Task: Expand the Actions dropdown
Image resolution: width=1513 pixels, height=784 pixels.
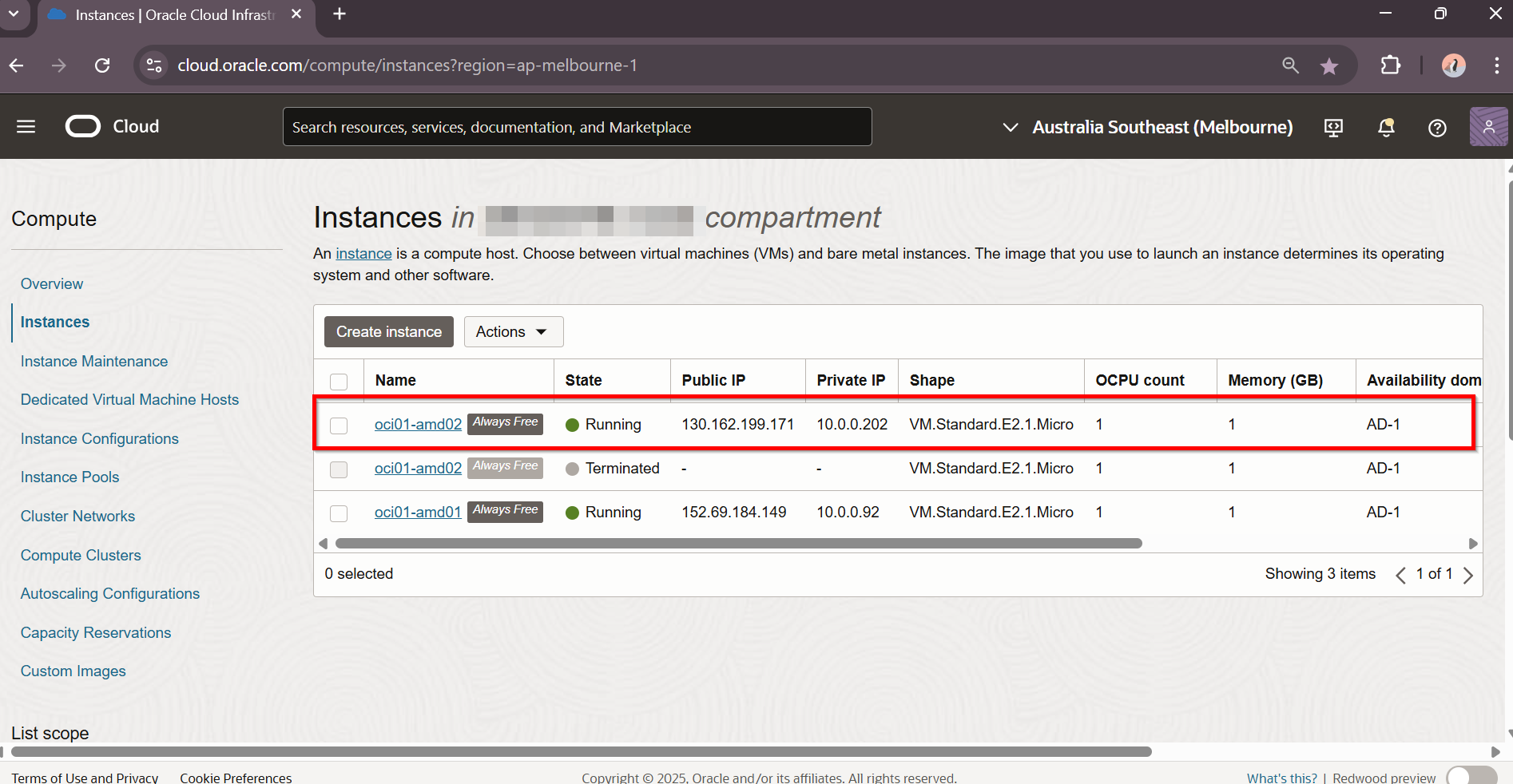Action: [513, 332]
